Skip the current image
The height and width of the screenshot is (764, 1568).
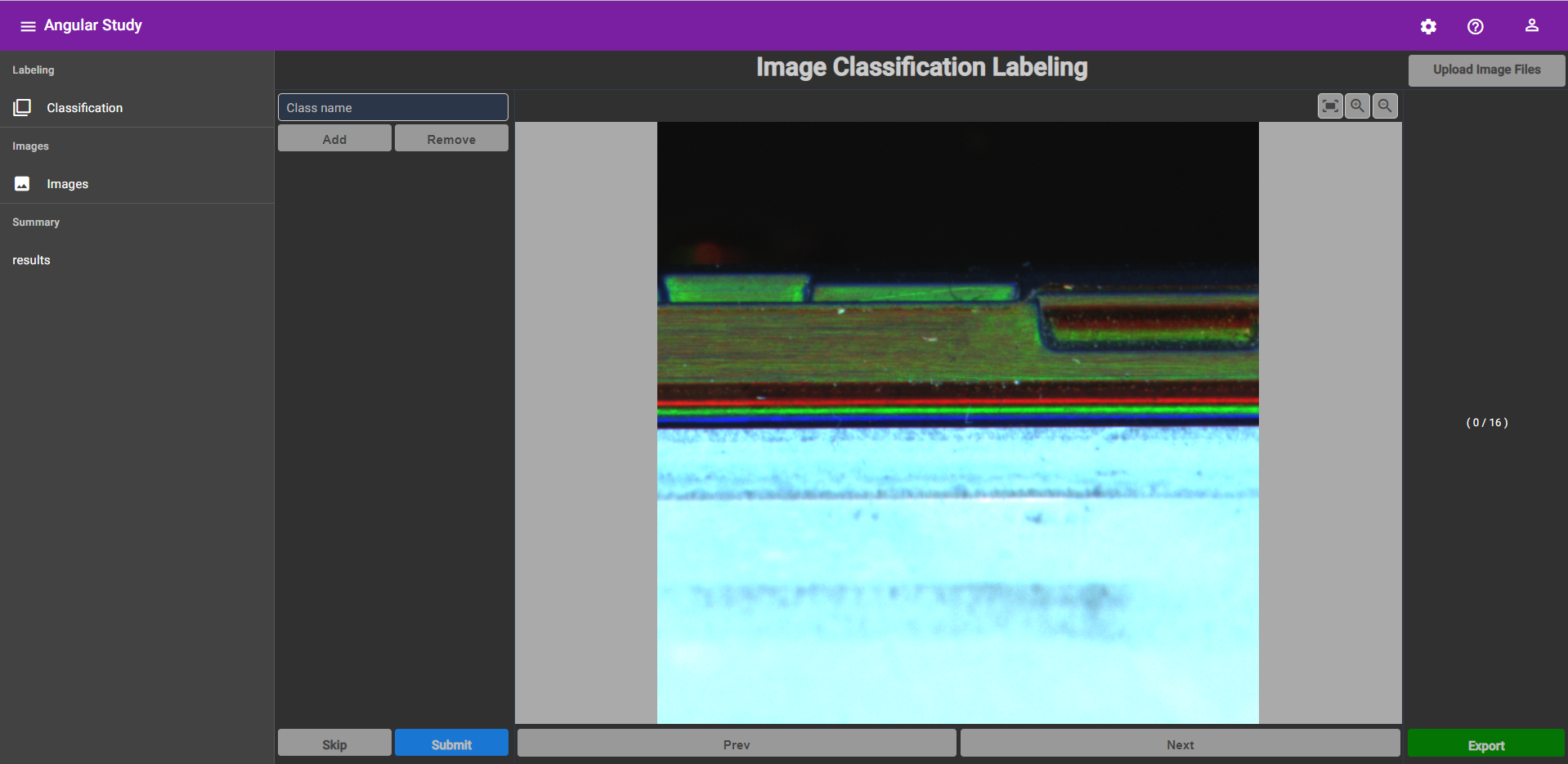pos(334,744)
